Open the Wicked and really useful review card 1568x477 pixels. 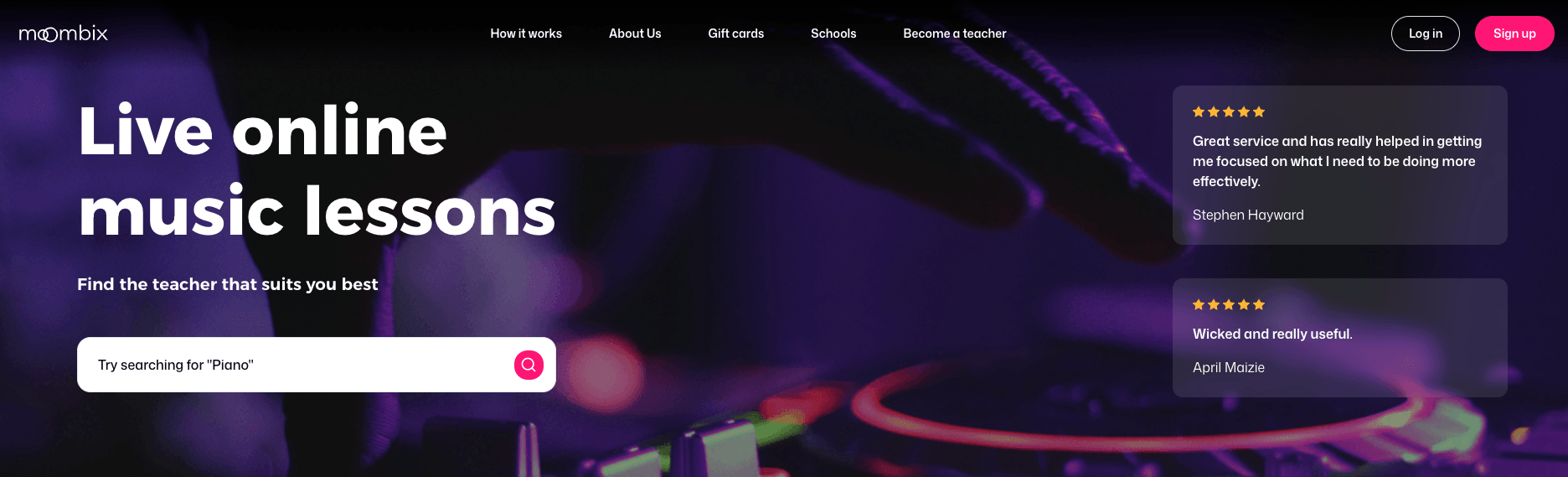coord(1340,338)
